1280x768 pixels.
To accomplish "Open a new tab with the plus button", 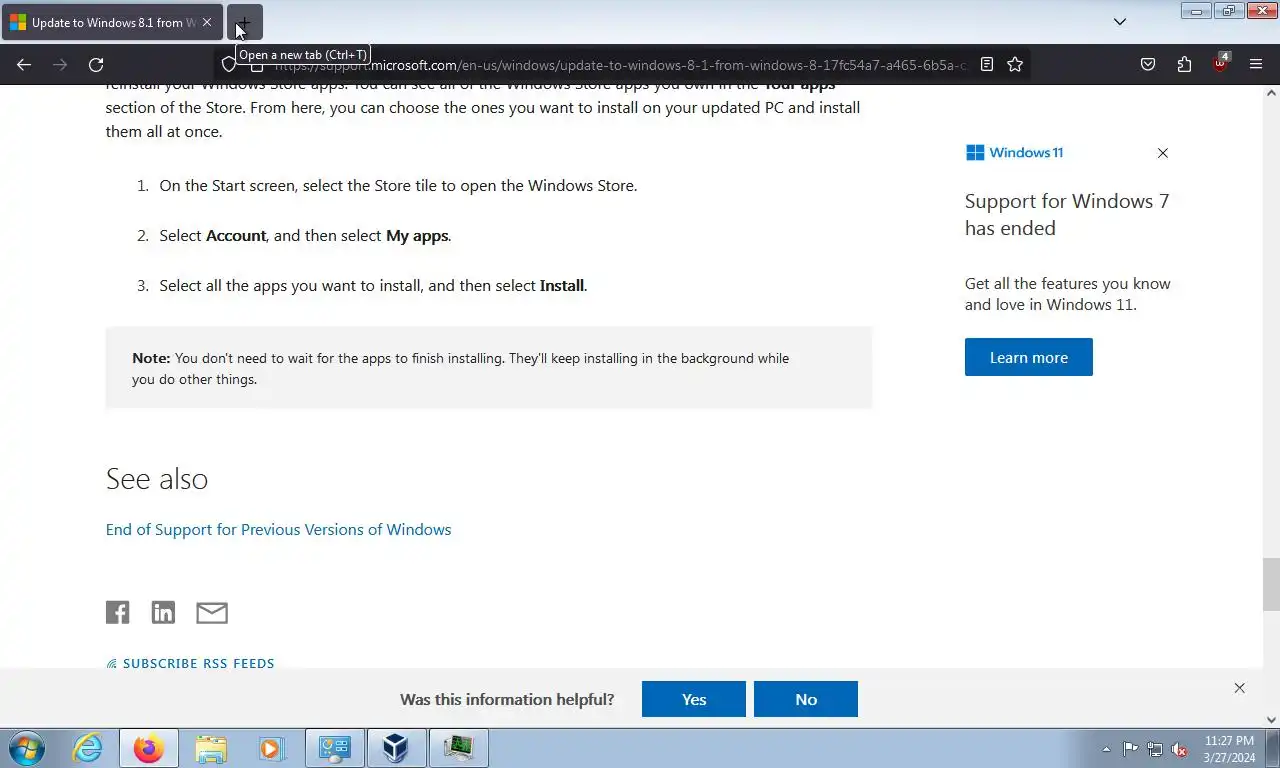I will (x=244, y=22).
